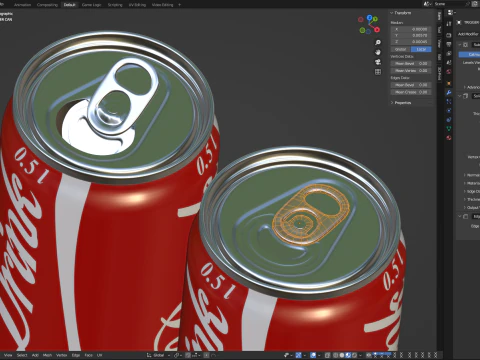
Task: Select Global in Transform panel toggle
Action: 401,49
